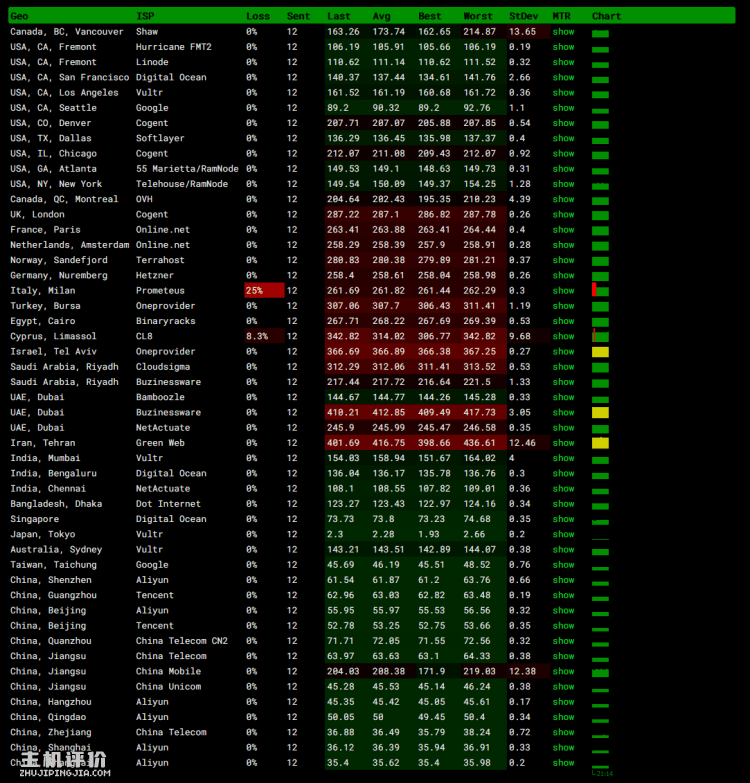Click show link in Fremont Linode row

(563, 62)
